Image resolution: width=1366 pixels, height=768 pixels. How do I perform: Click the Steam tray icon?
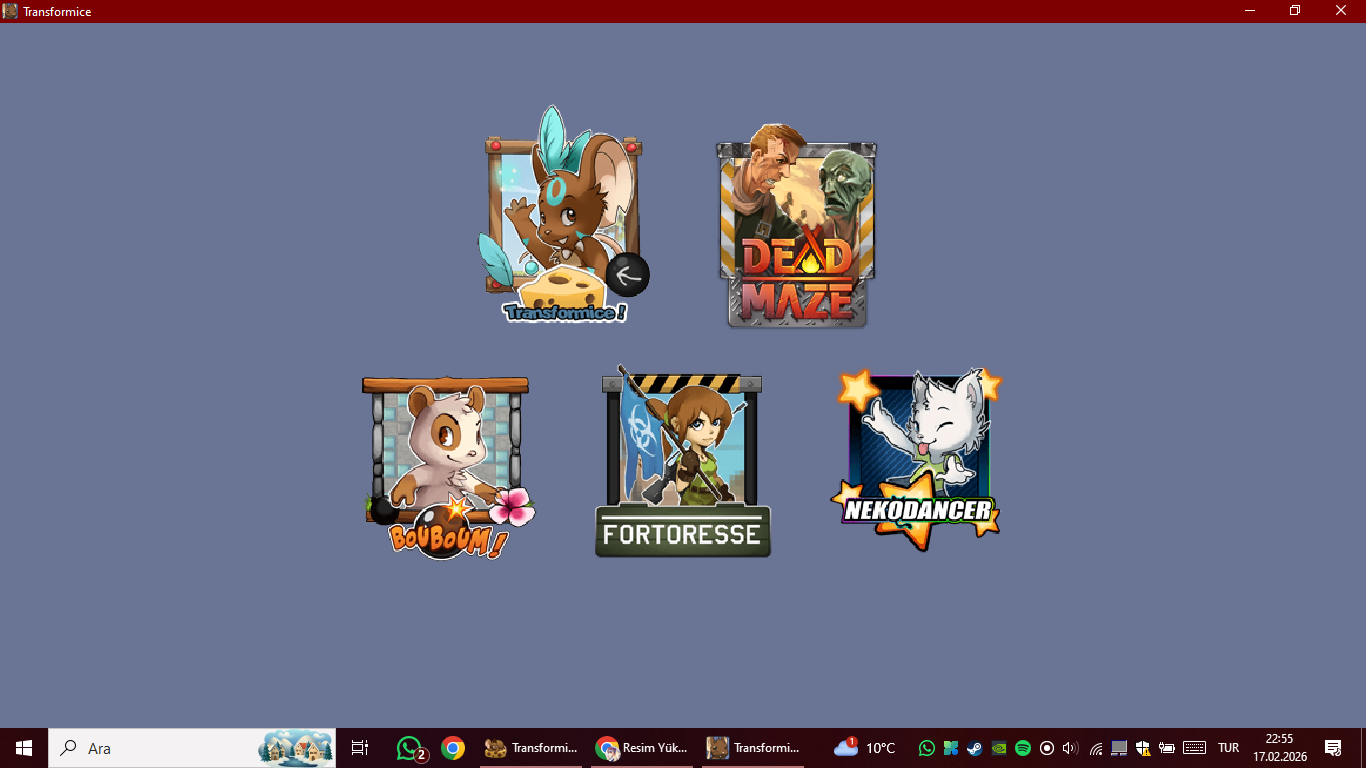[x=974, y=748]
